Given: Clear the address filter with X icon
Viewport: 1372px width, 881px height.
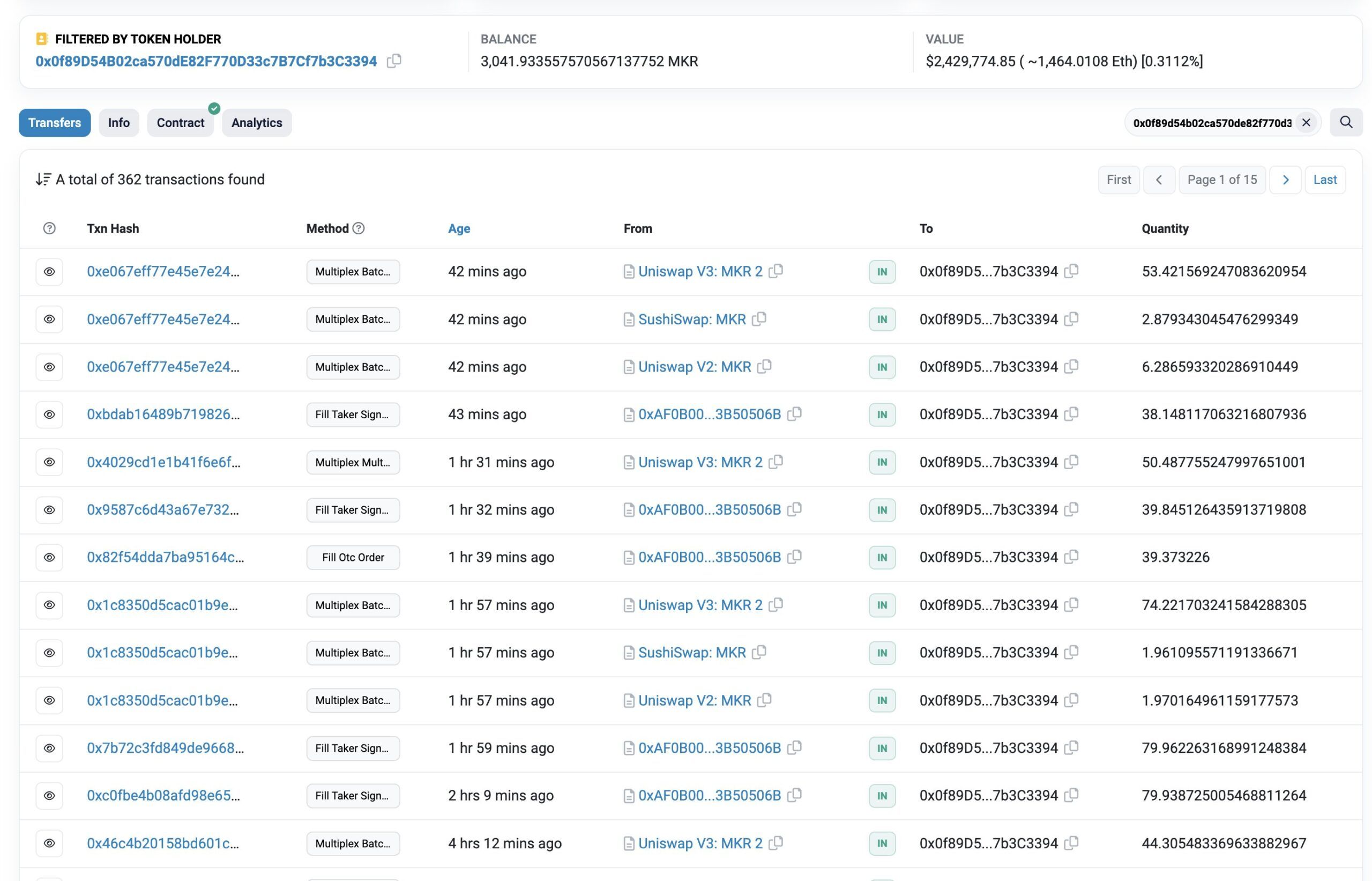Looking at the screenshot, I should 1306,122.
